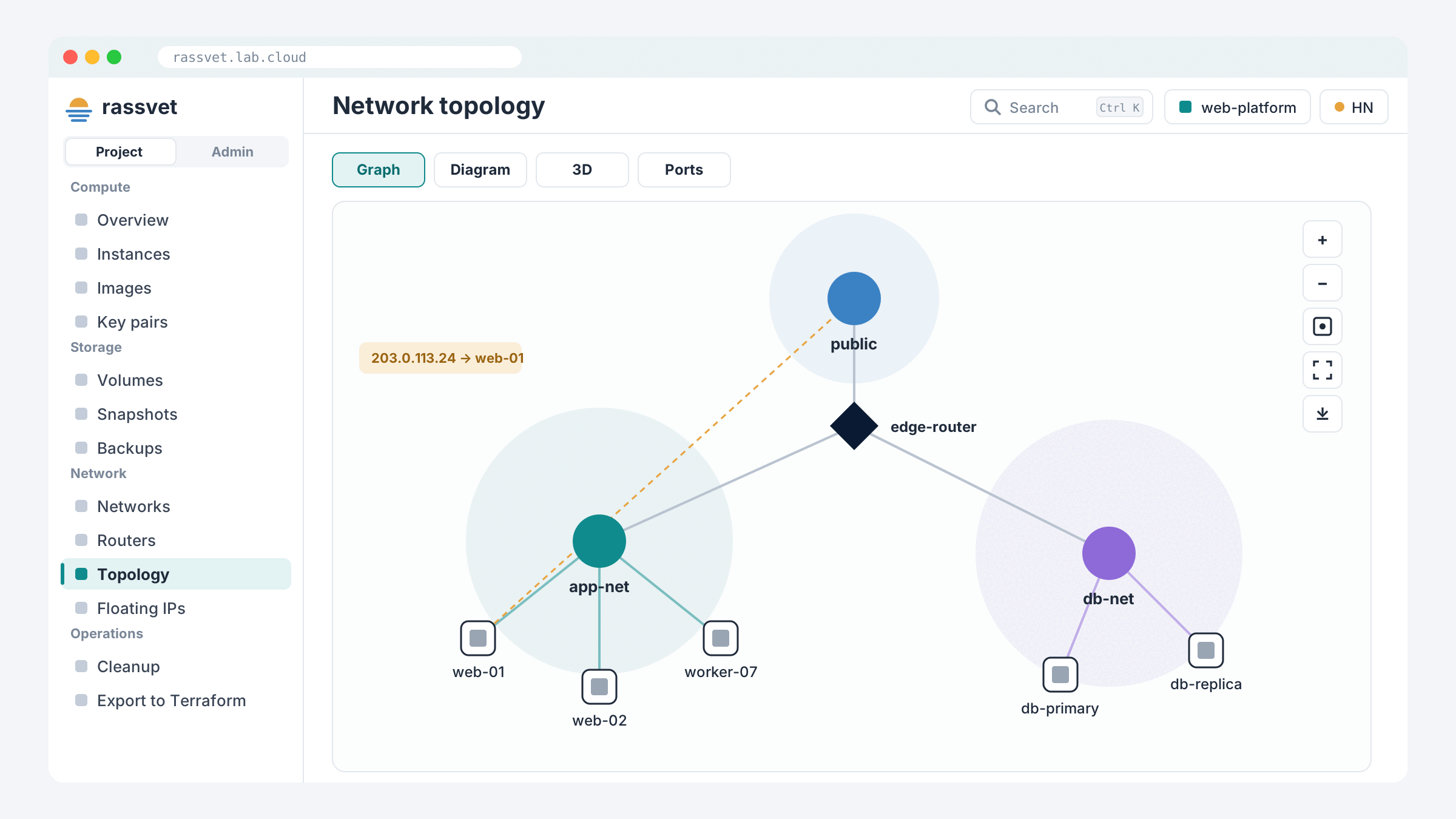This screenshot has height=819, width=1456.
Task: Click the rassvet sunrise logo
Action: click(x=78, y=109)
